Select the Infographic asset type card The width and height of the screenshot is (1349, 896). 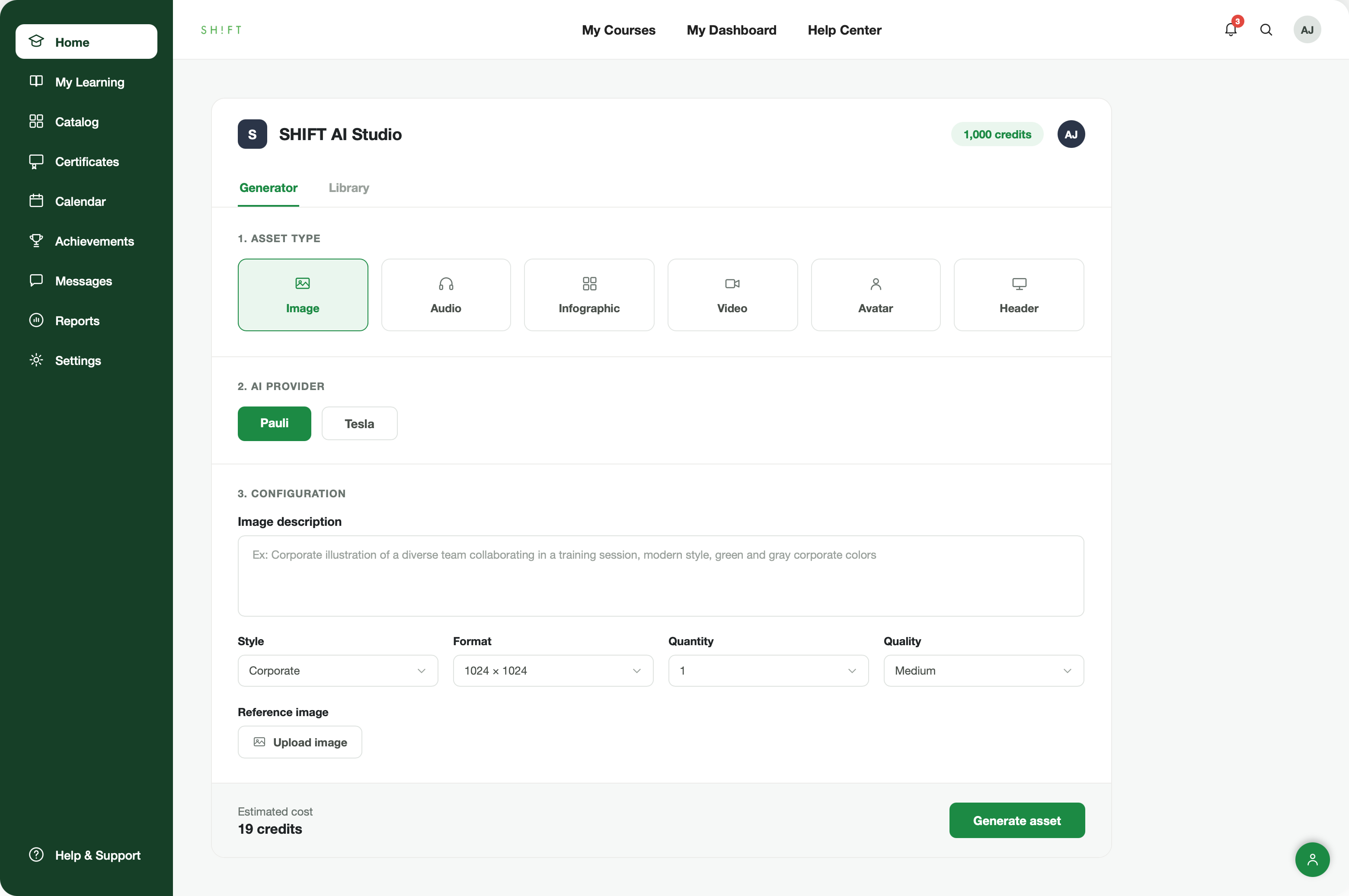pyautogui.click(x=589, y=295)
